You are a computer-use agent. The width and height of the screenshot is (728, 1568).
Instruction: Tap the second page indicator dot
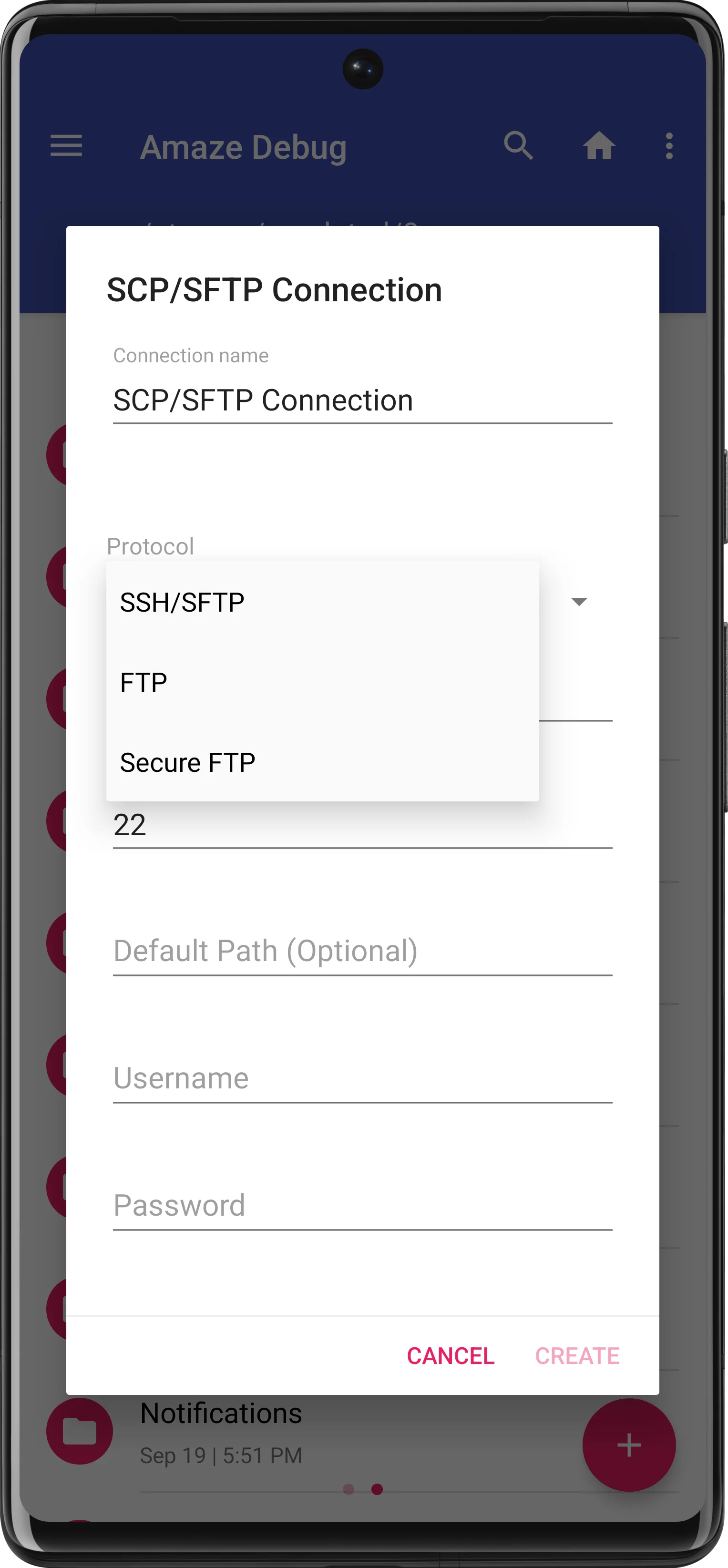378,1489
